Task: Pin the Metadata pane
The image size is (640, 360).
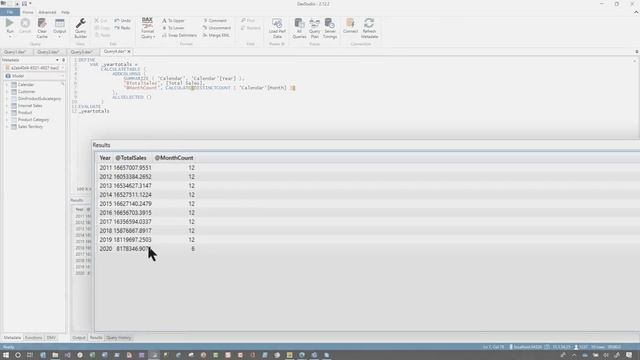Action: pos(63,60)
